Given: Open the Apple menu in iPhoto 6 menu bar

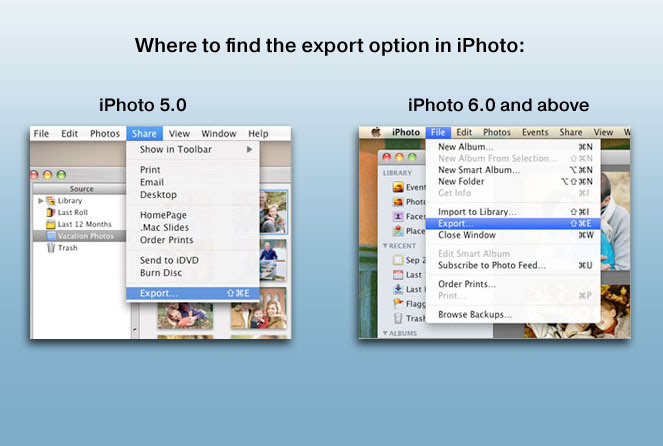Looking at the screenshot, I should point(376,132).
